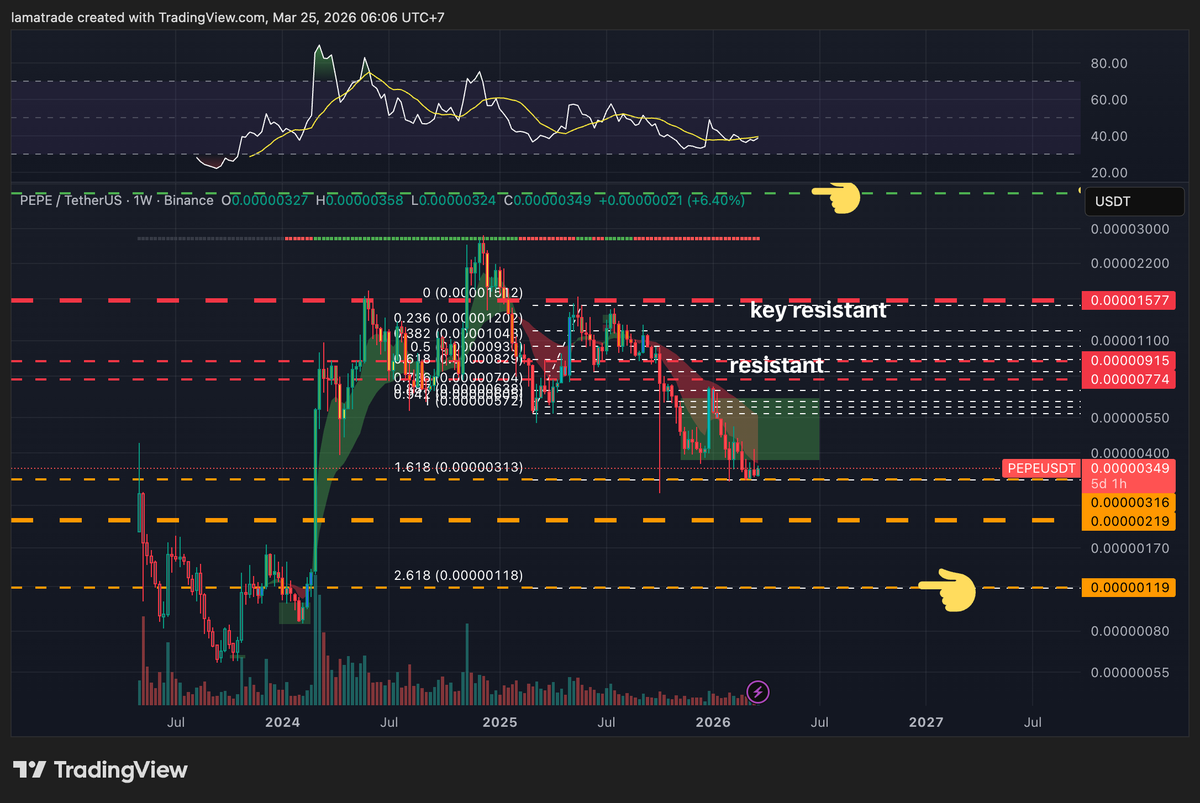This screenshot has height=803, width=1200.
Task: Click the open value O0.00000327
Action: [x=267, y=200]
